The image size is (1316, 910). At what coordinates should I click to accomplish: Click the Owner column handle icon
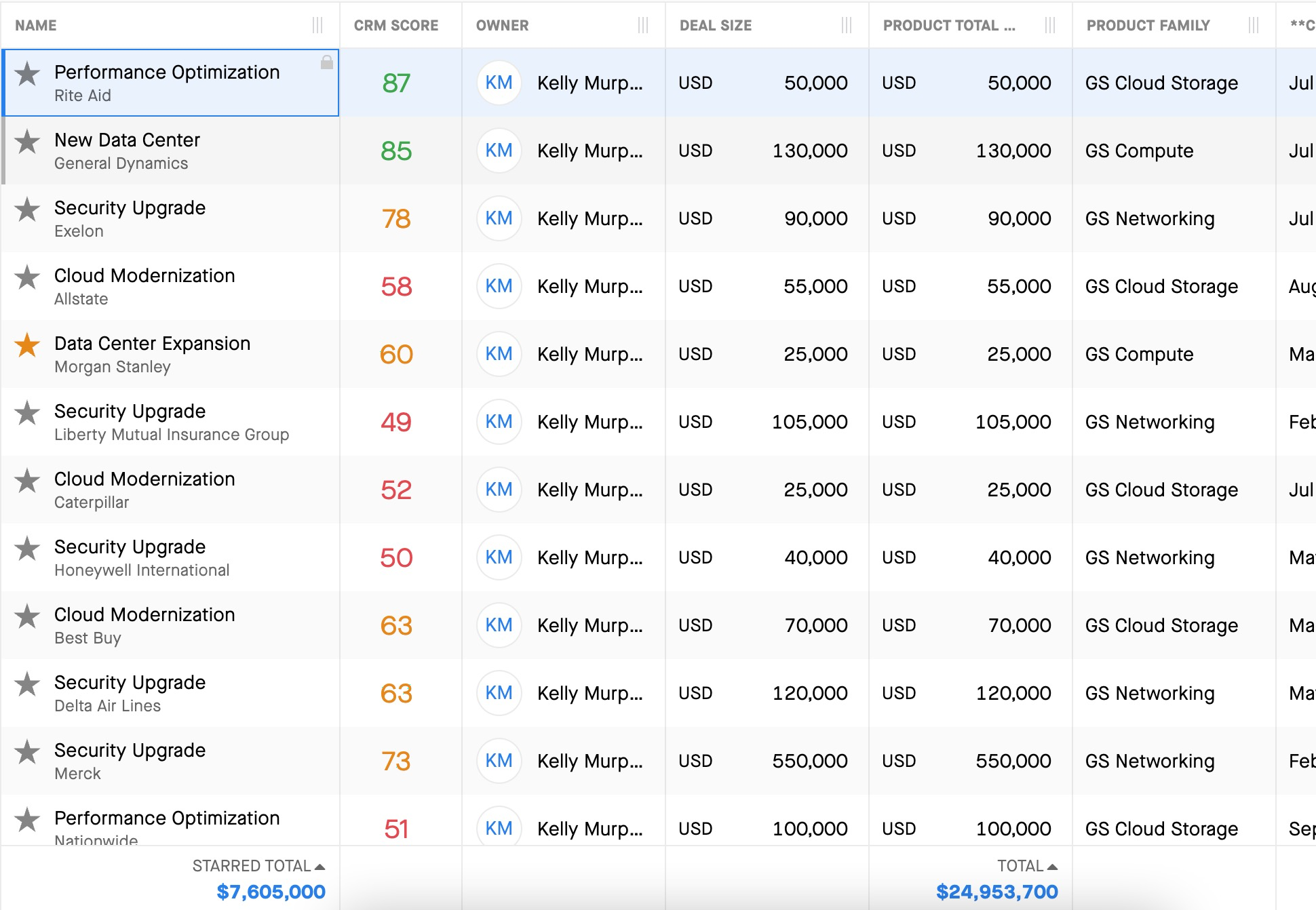(643, 26)
